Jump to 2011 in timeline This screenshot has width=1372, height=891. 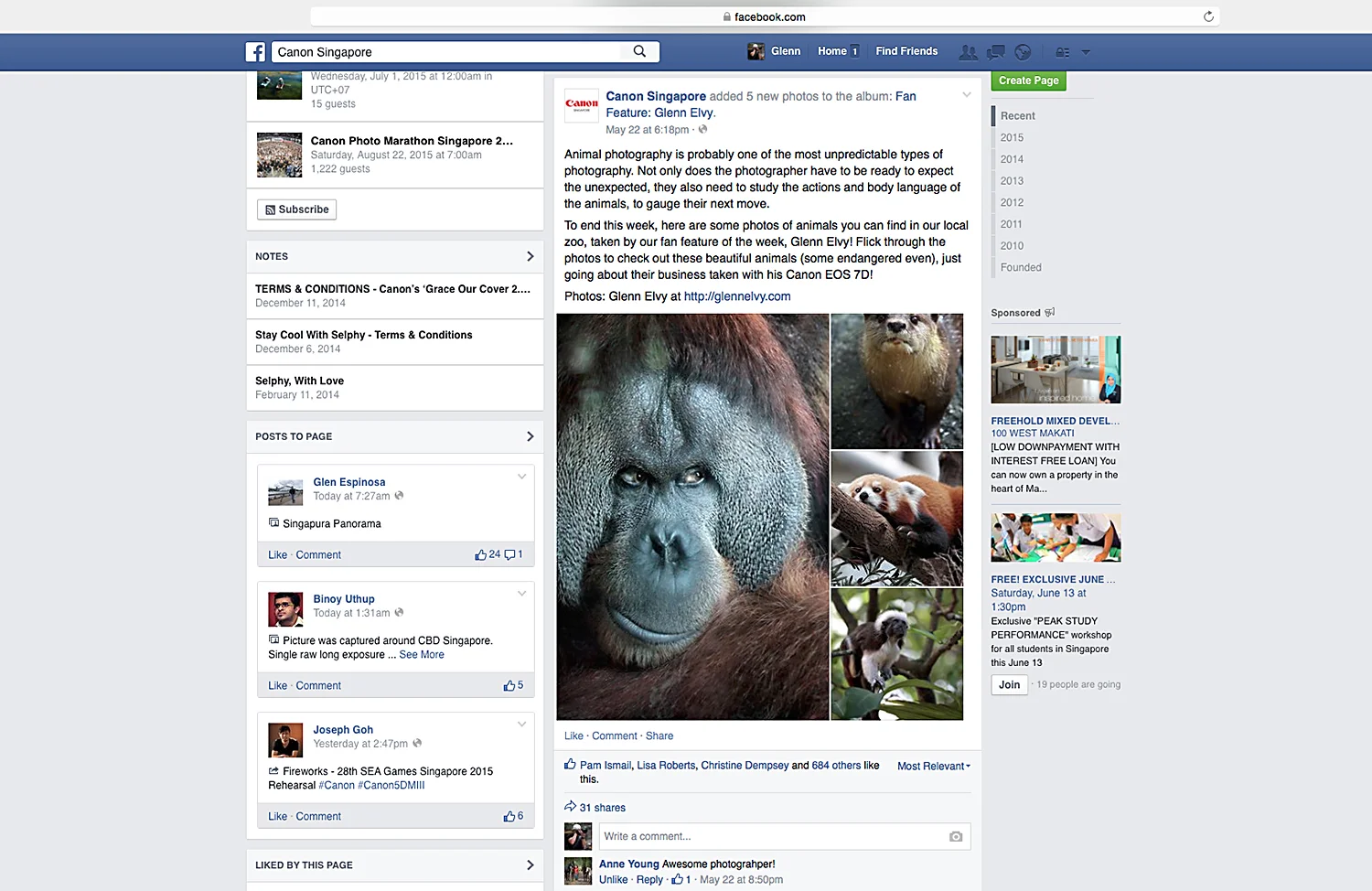pos(1012,224)
